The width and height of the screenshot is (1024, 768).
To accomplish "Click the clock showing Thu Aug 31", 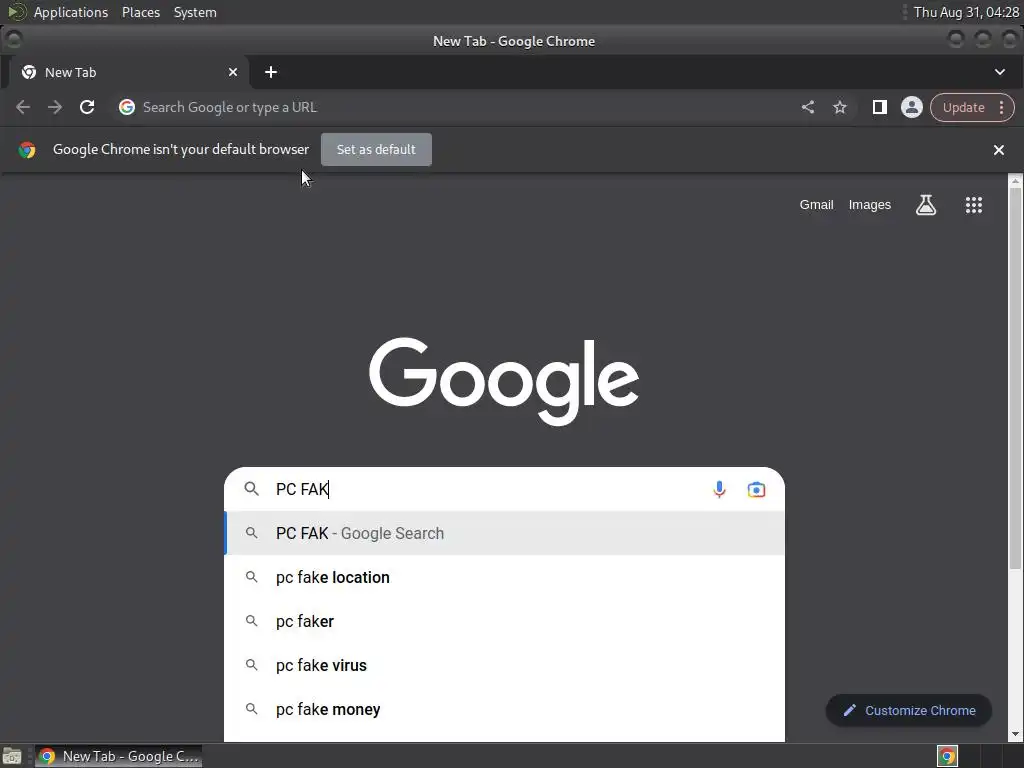I will [966, 12].
